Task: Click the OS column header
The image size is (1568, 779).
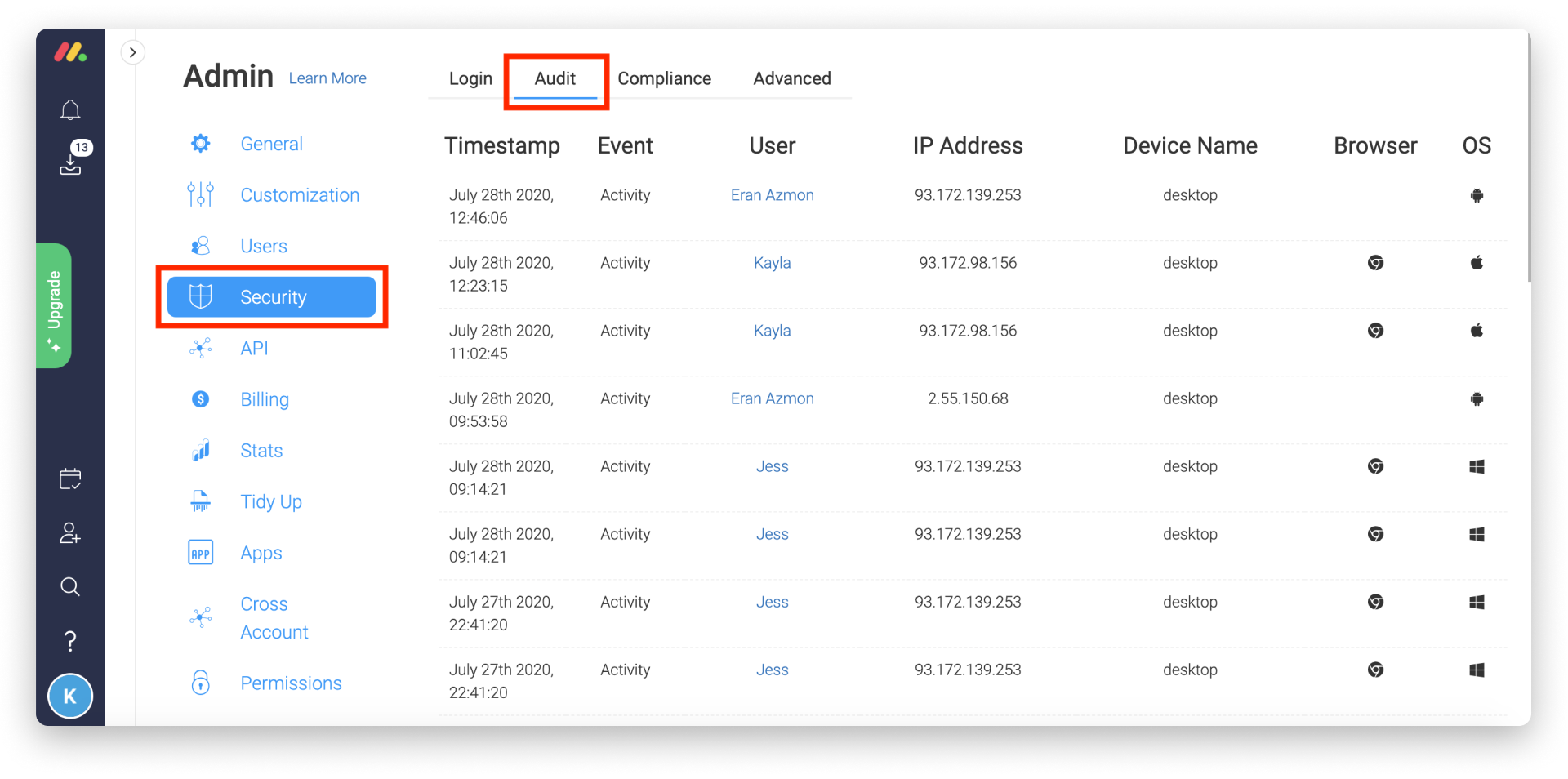Action: pos(1477,145)
